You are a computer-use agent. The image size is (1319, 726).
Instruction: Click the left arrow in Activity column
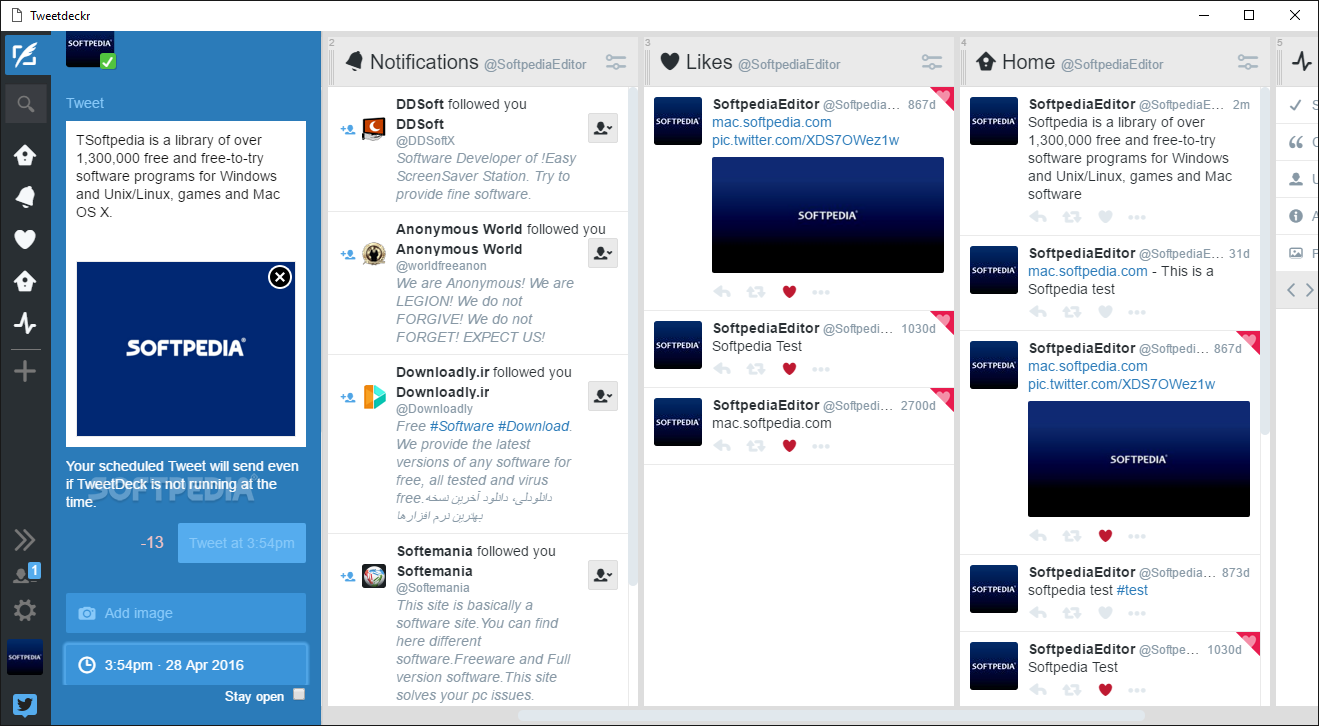click(1291, 290)
